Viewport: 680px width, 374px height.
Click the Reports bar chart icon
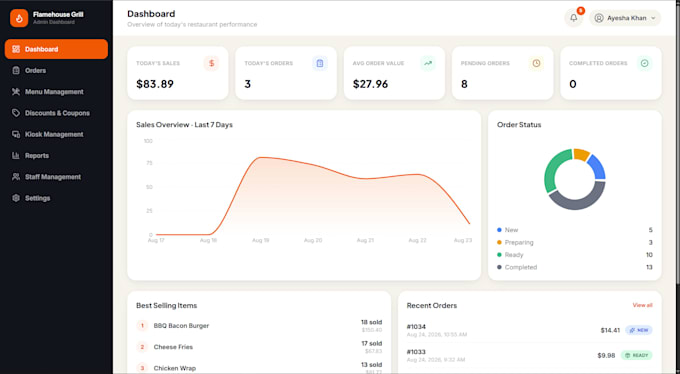(x=16, y=155)
